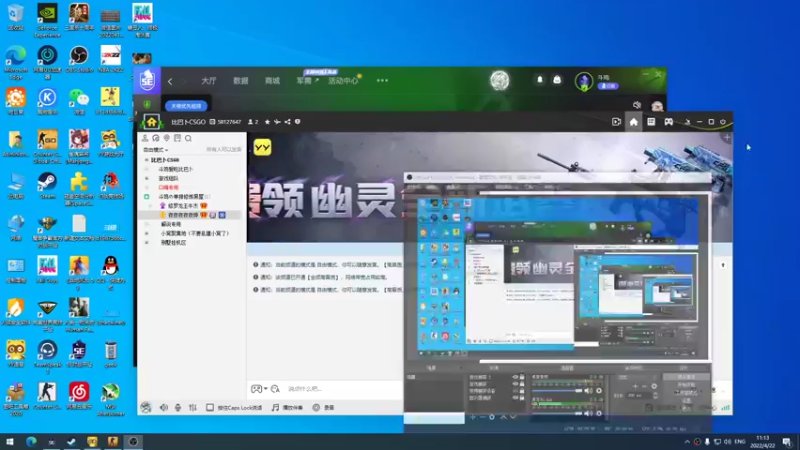
Task: Open Steam desktop shortcut
Action: (47, 186)
